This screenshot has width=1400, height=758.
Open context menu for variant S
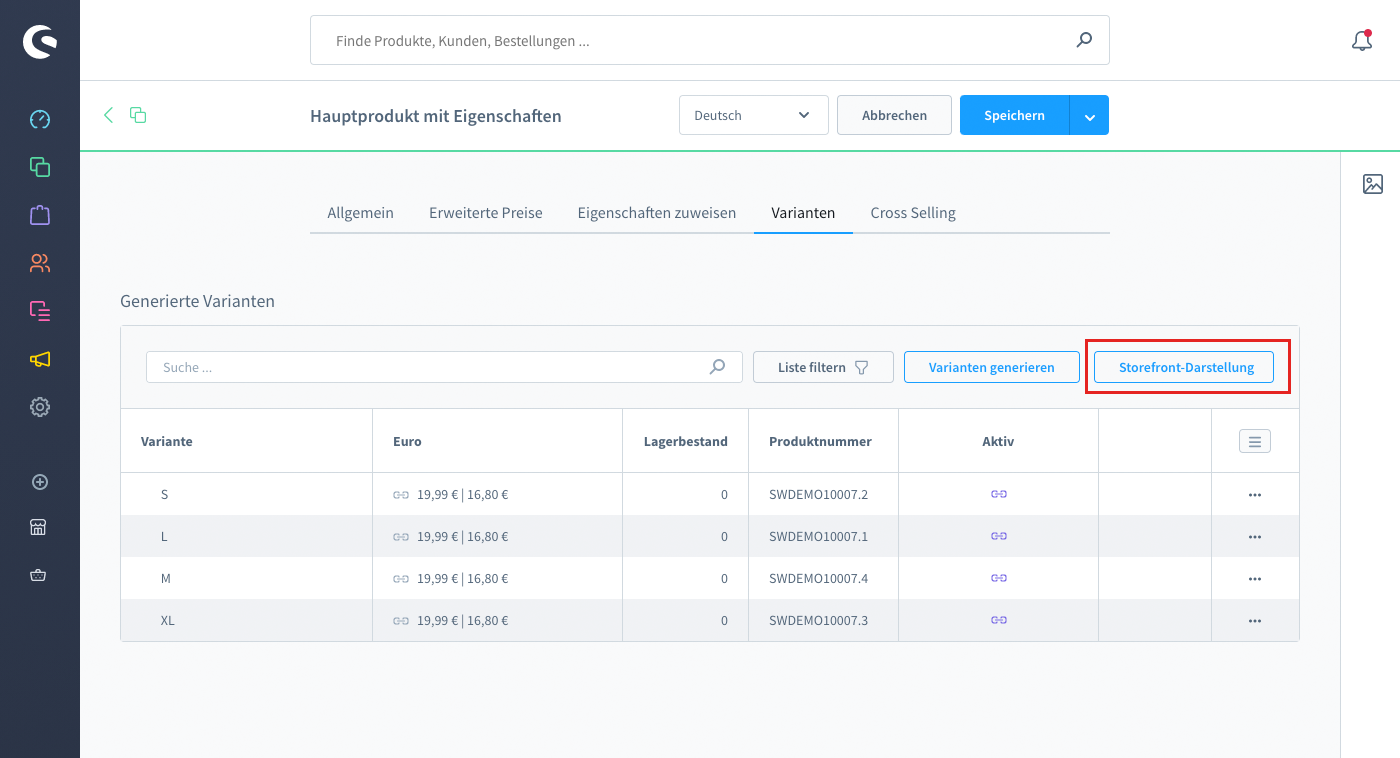coord(1255,495)
